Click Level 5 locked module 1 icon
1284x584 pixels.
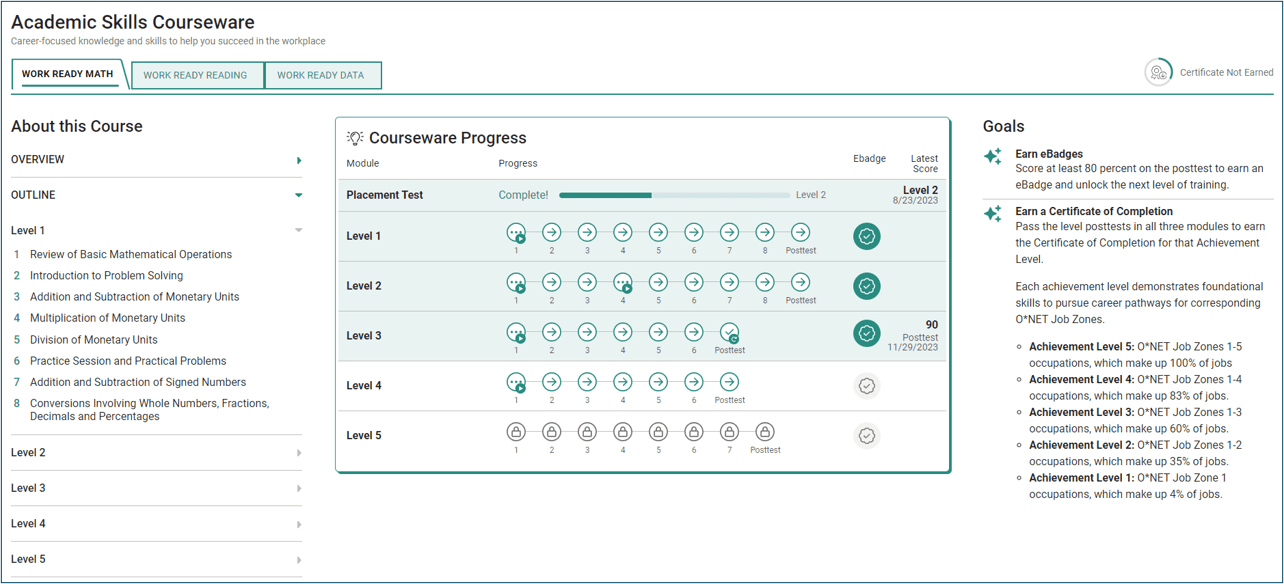click(516, 432)
